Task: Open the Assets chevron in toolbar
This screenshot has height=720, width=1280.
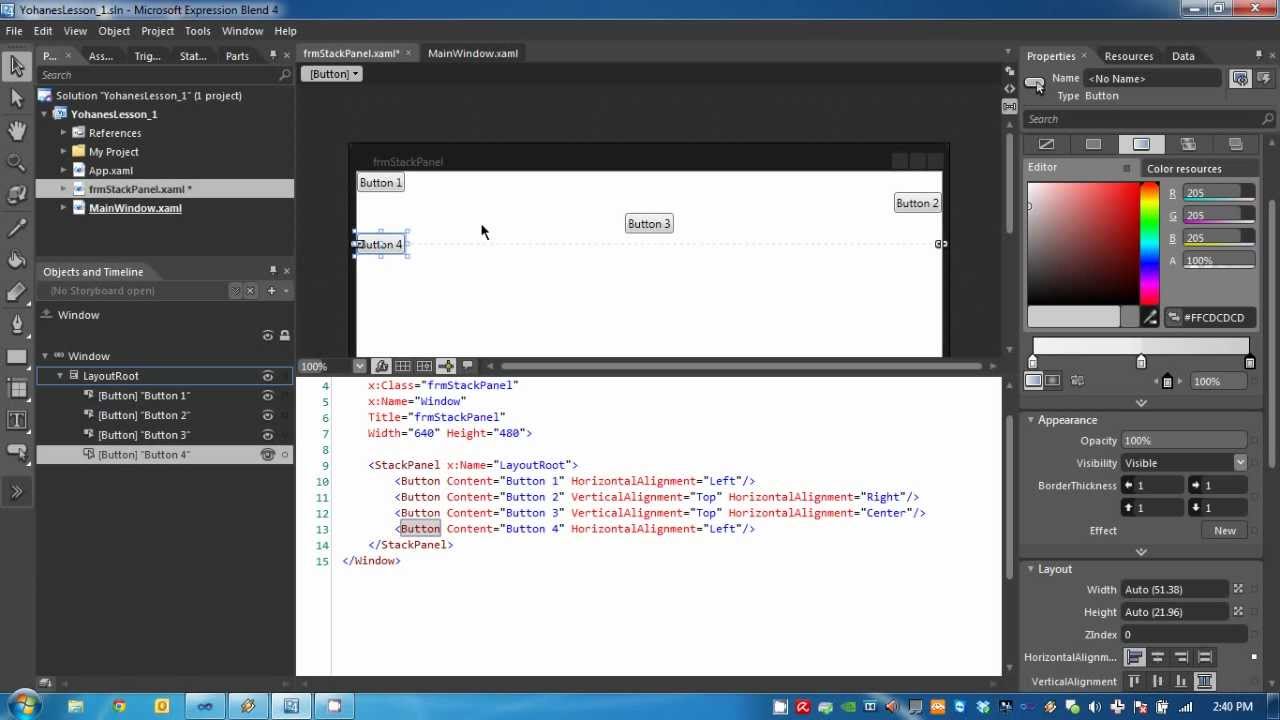Action: point(16,491)
